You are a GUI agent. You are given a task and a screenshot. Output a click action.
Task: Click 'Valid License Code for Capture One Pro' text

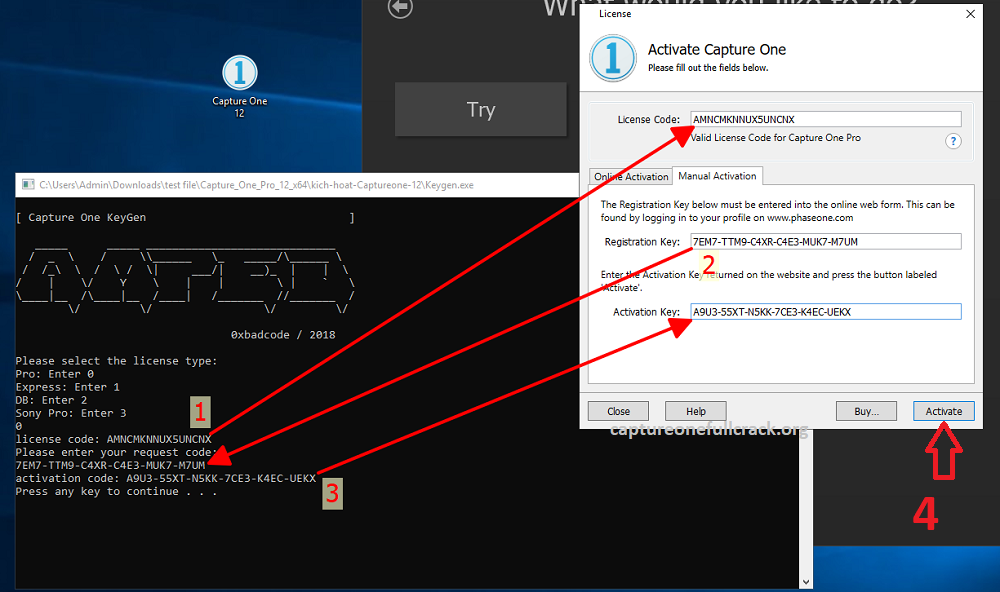coord(776,138)
